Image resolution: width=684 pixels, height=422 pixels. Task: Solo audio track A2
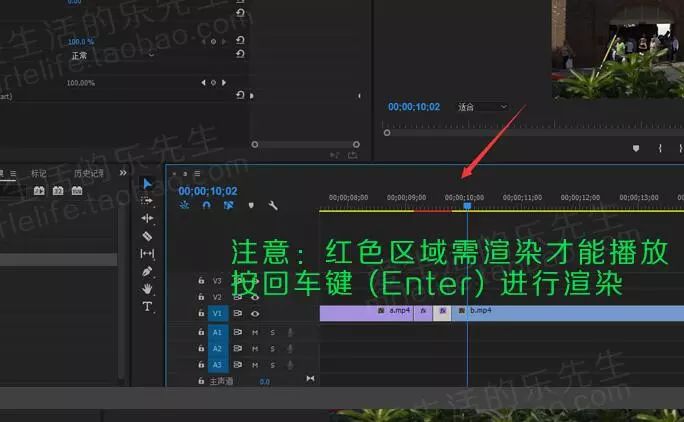coord(273,349)
